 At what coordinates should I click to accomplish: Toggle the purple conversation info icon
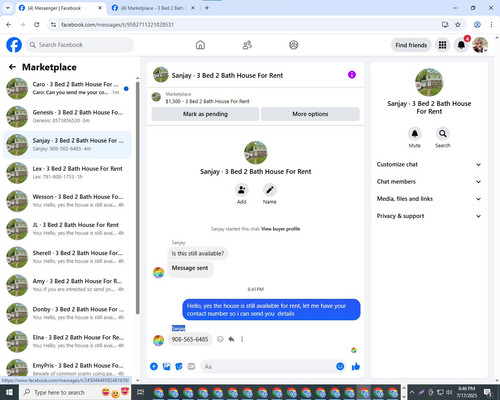tap(352, 75)
